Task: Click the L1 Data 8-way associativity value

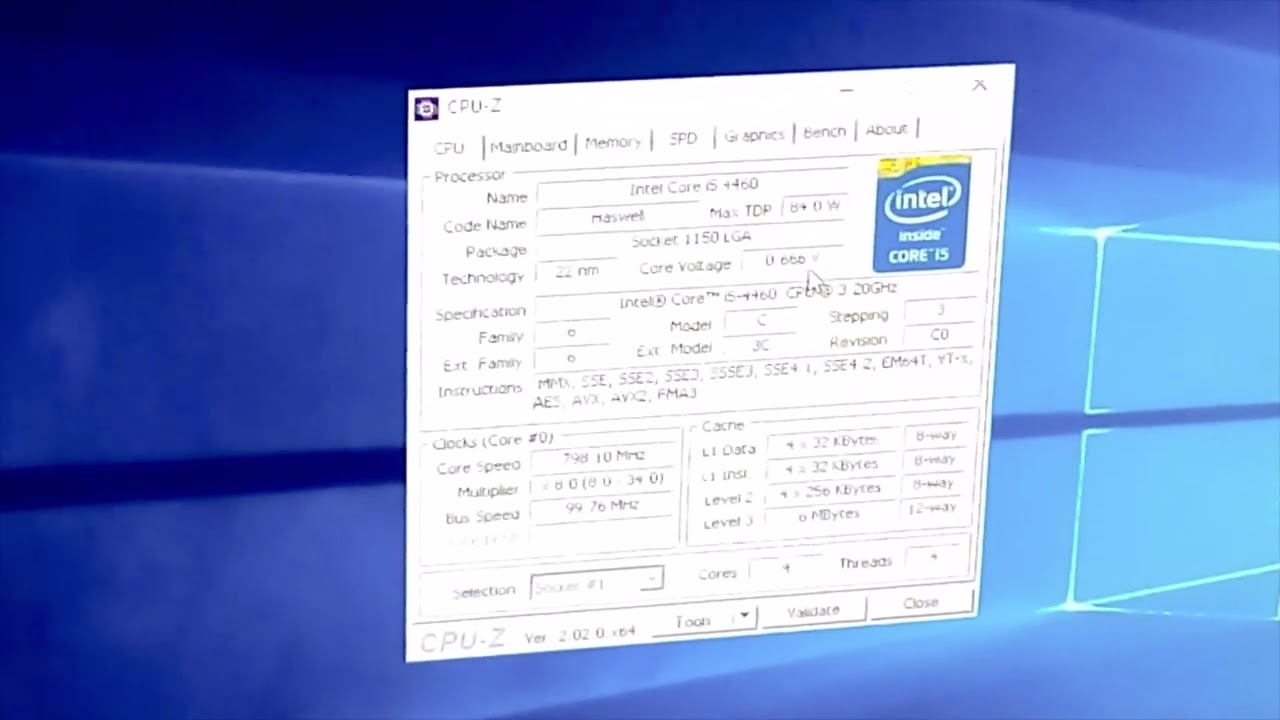Action: tap(935, 436)
